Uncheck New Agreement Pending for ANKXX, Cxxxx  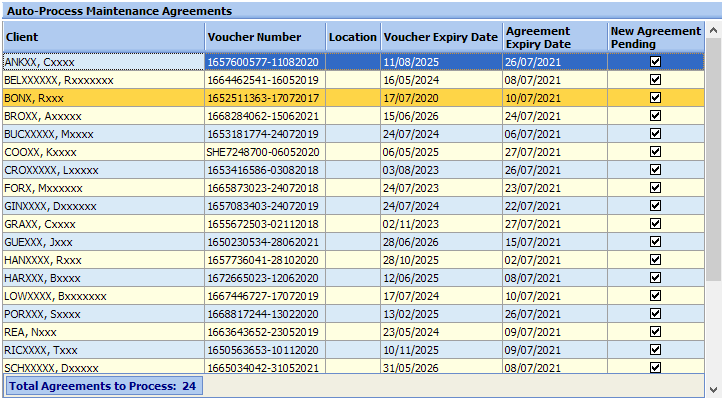tap(655, 61)
